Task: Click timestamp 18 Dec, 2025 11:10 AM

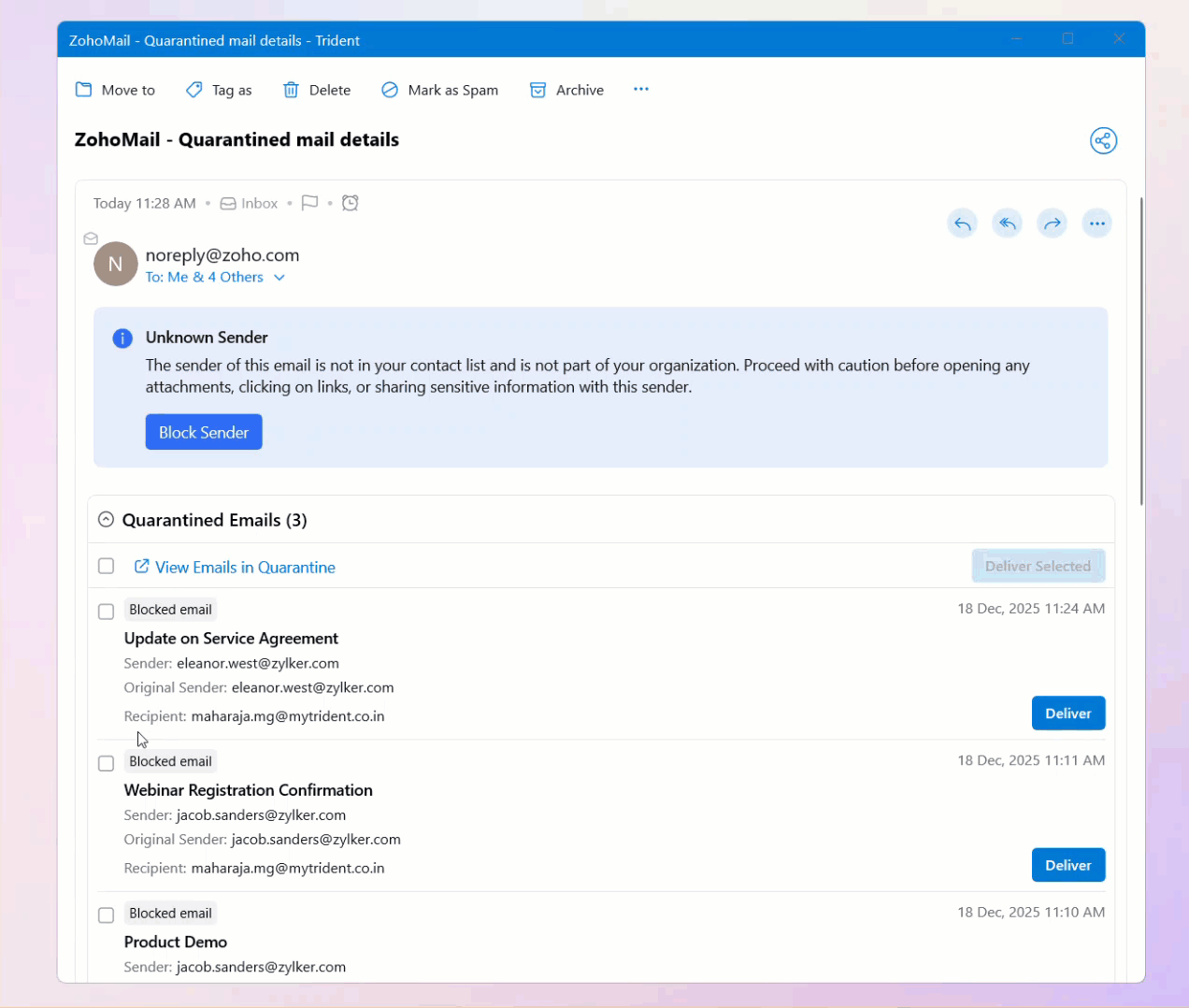Action: pyautogui.click(x=1031, y=912)
